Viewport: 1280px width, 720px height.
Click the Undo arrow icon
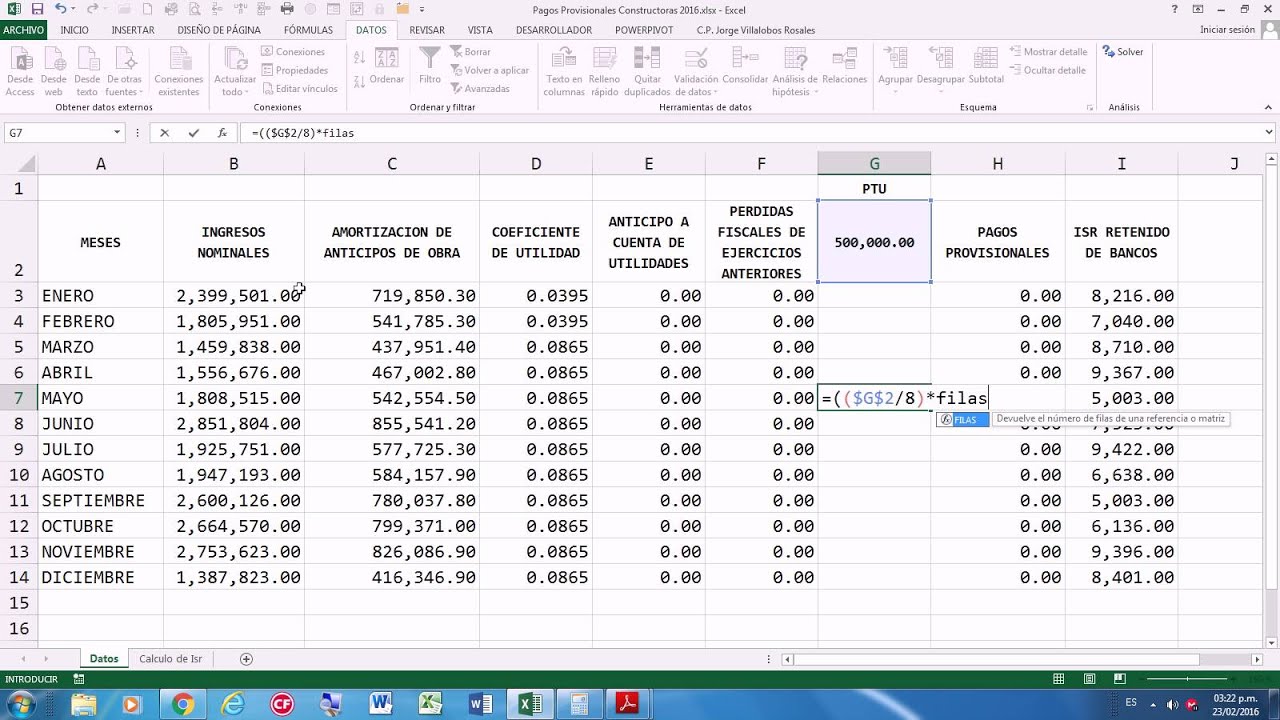[x=61, y=9]
